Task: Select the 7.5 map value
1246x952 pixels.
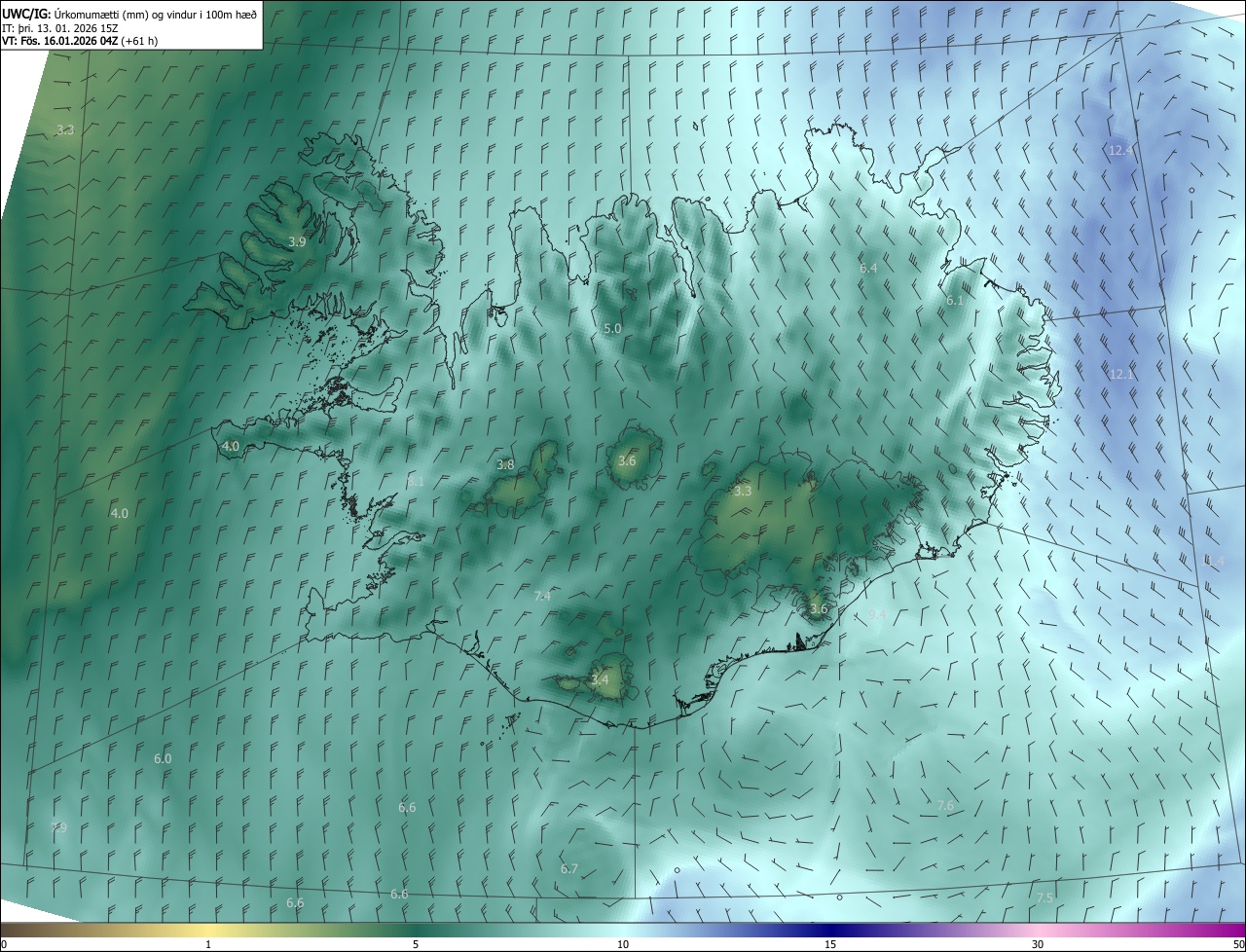Action: click(x=1044, y=897)
